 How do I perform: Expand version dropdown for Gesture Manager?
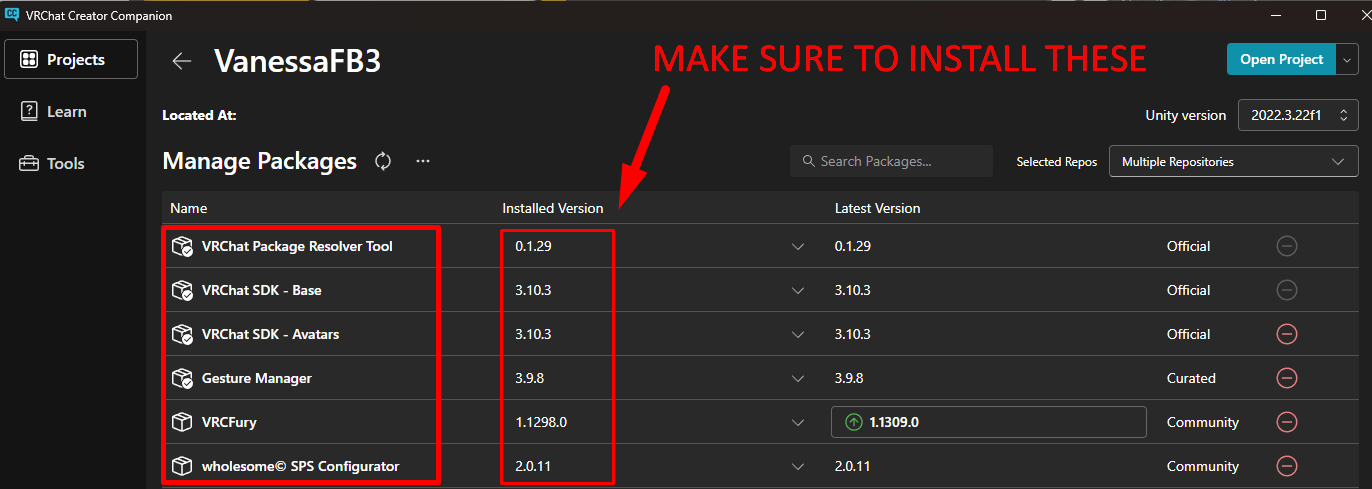pos(798,379)
